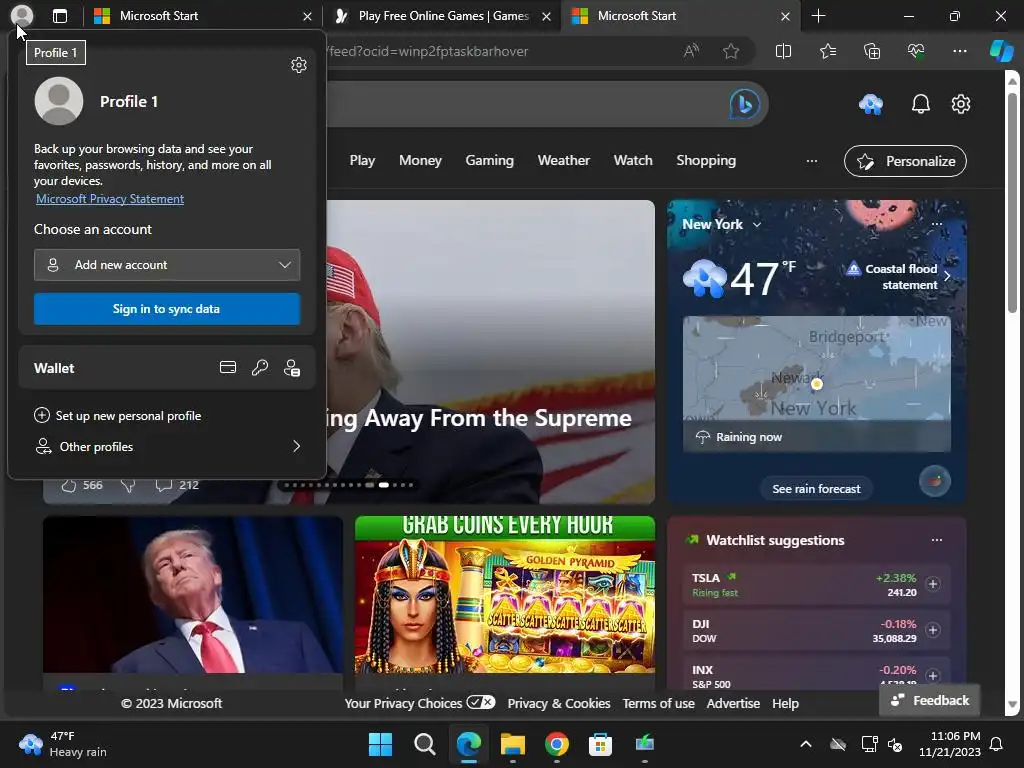The image size is (1024, 768).
Task: Open taskbar weather widget Heavy rain
Action: (63, 744)
